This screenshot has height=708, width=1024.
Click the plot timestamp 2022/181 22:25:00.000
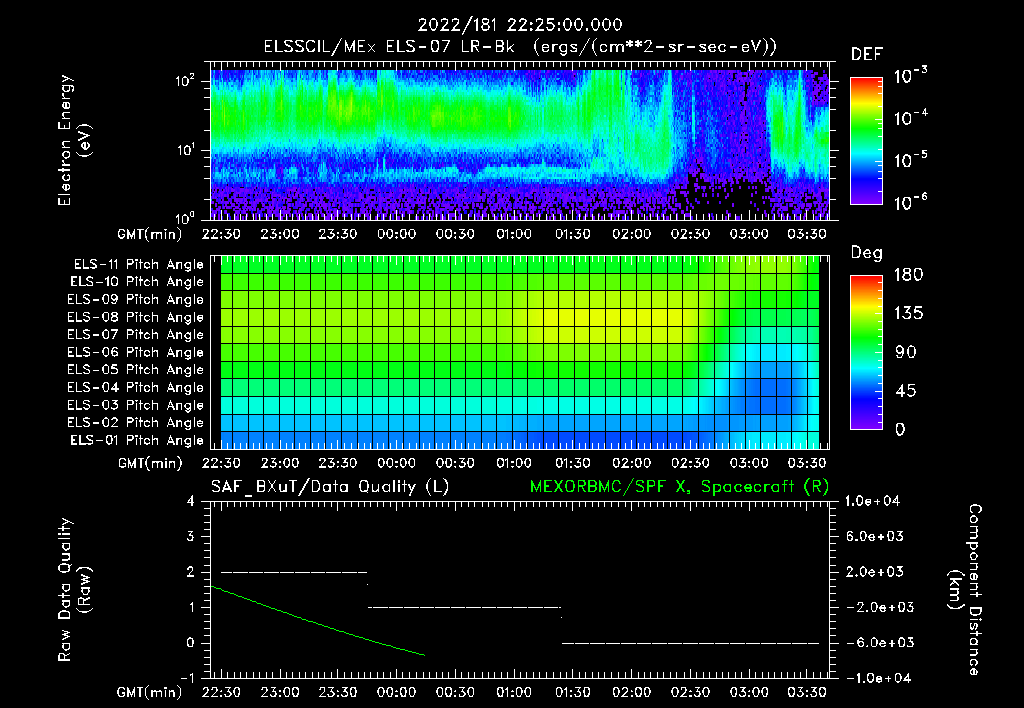520,25
